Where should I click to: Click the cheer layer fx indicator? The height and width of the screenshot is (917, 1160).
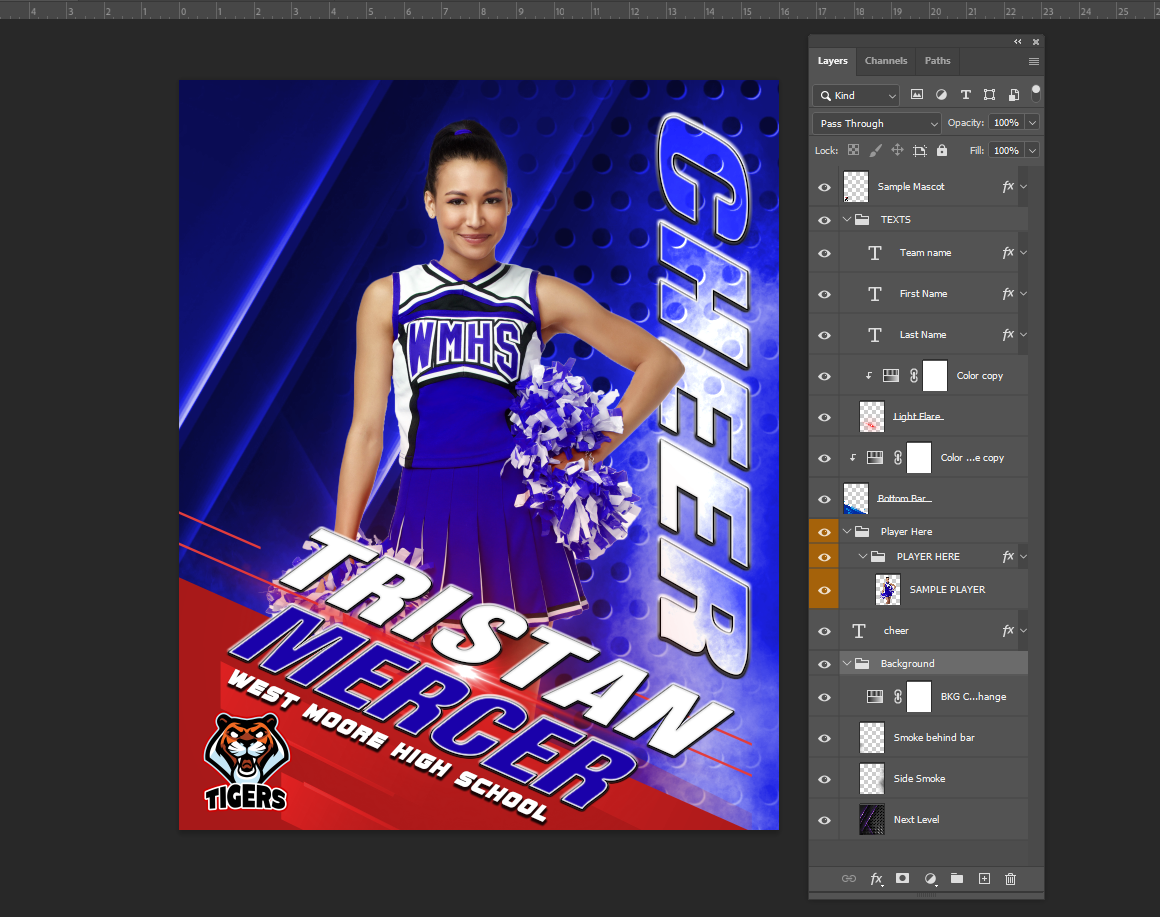1008,630
